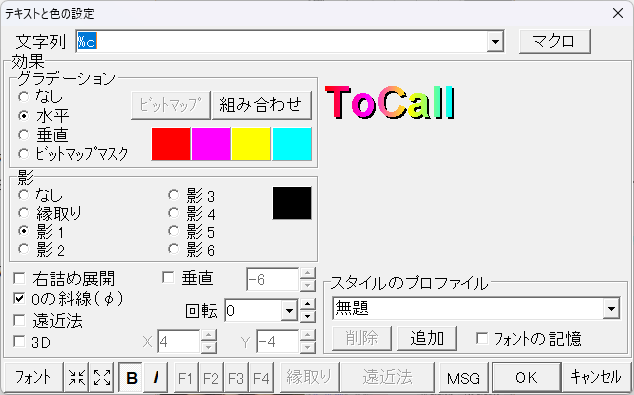Open the フォント font button
Image resolution: width=634 pixels, height=395 pixels.
pos(33,378)
